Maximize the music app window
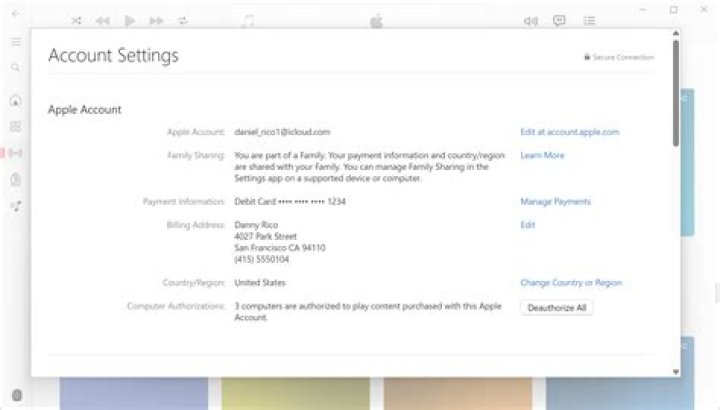The image size is (720, 410). (674, 10)
